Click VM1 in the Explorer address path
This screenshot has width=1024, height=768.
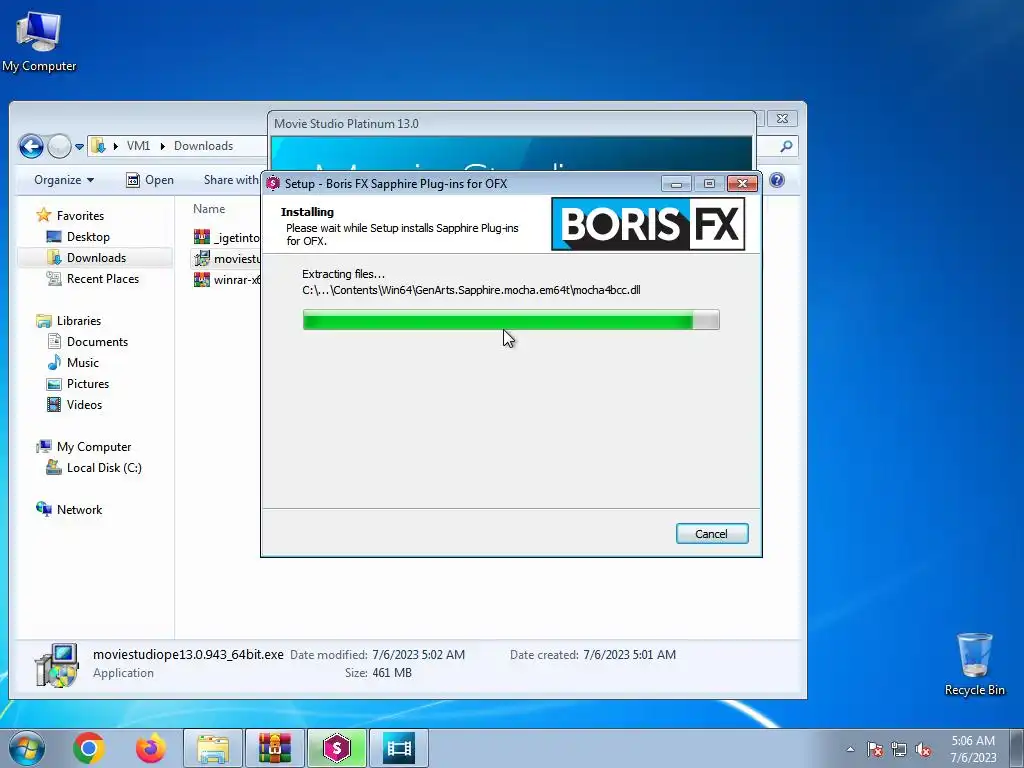(138, 146)
